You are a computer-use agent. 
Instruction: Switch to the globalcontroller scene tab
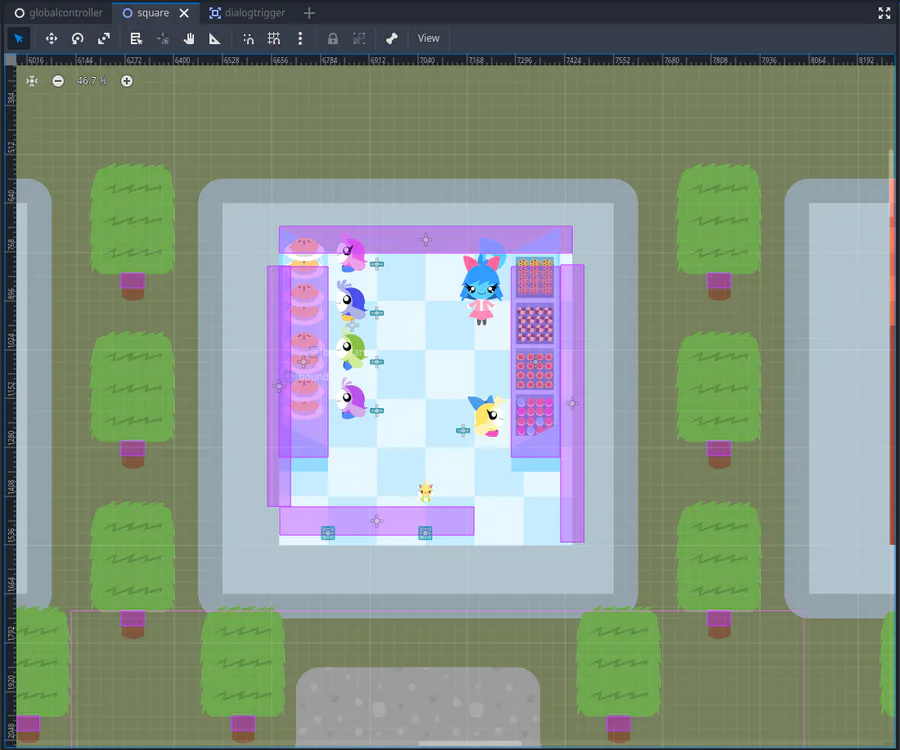58,13
